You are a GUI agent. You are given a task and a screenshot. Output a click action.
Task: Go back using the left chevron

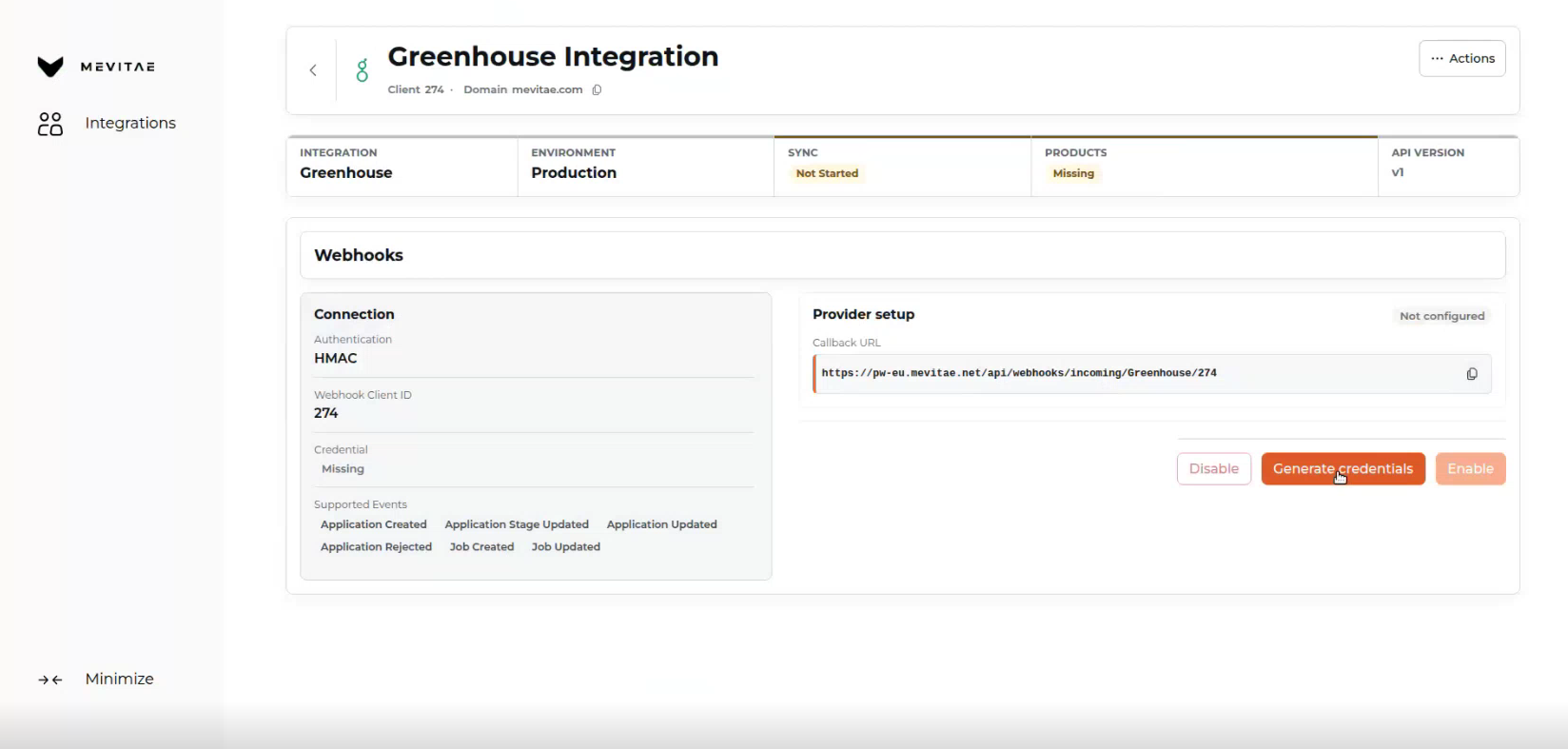(x=313, y=70)
